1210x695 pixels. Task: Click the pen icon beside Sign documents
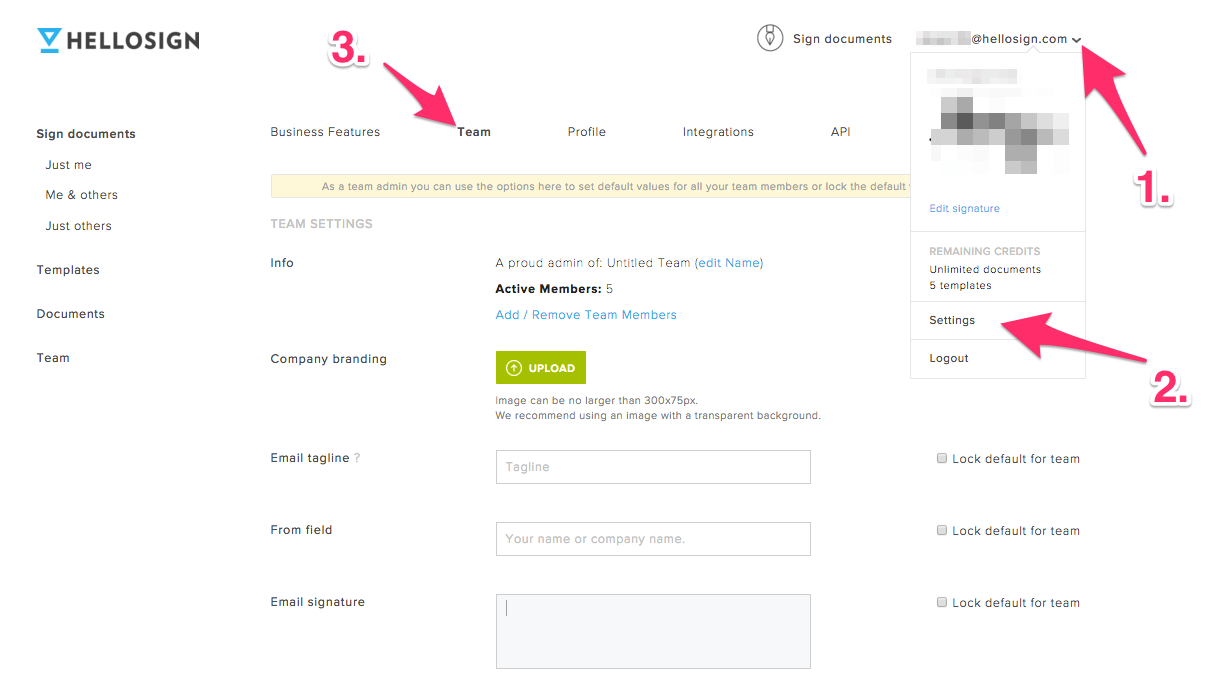coord(769,39)
